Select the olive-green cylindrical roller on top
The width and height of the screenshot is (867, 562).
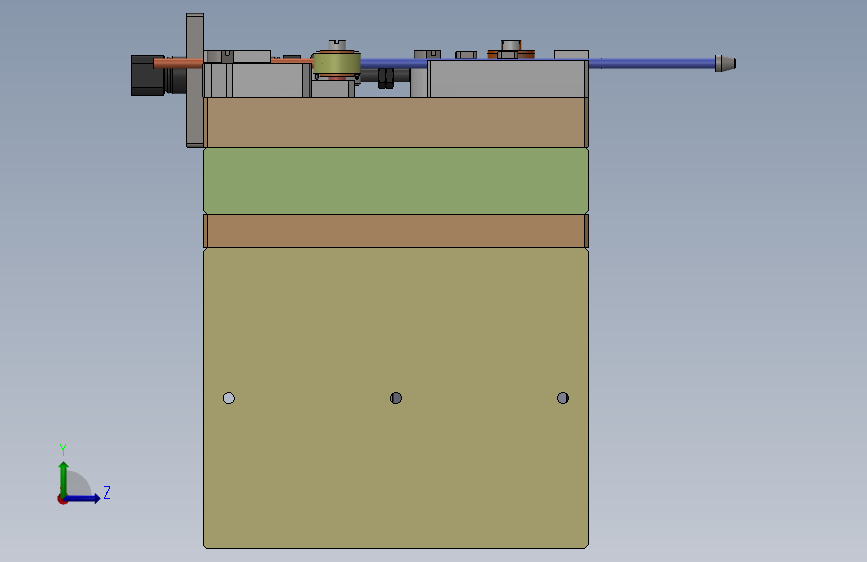337,64
